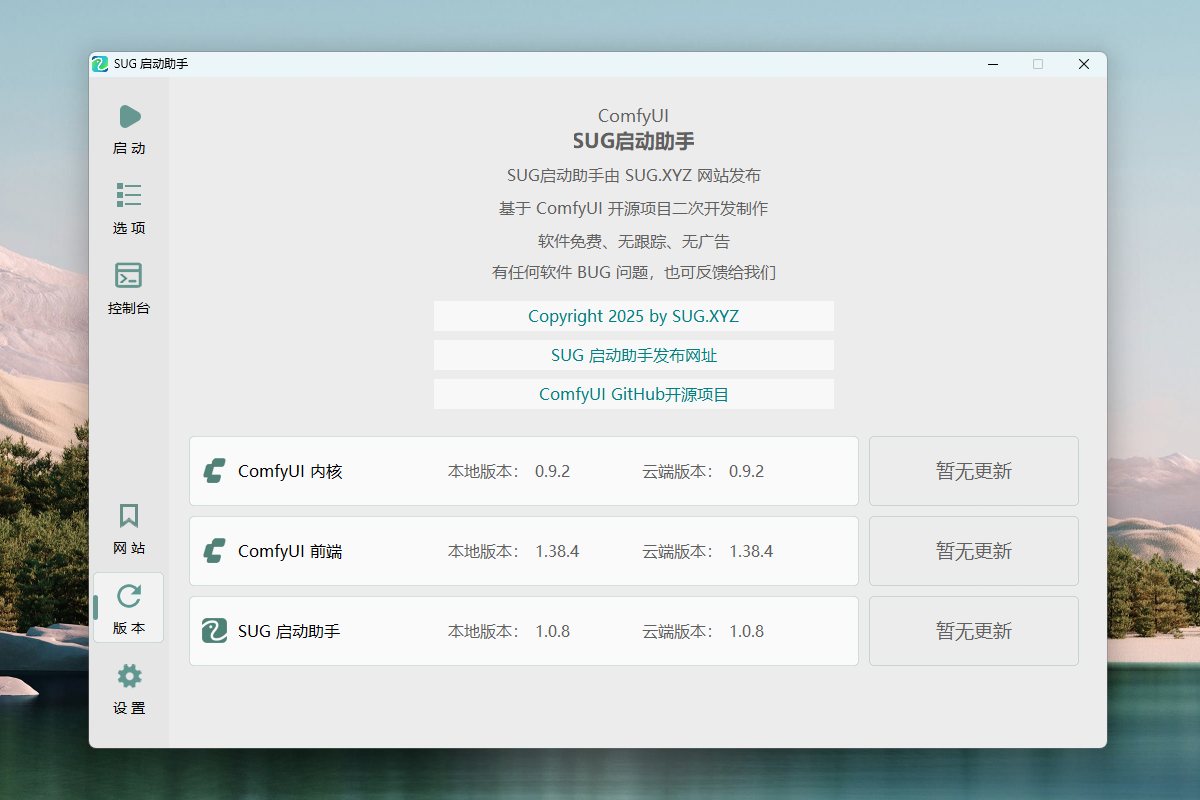The image size is (1200, 800).
Task: Open SUG 启动助手发布网址 link
Action: pos(633,355)
